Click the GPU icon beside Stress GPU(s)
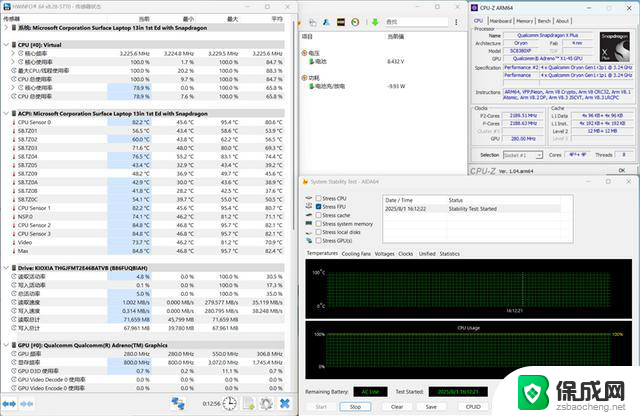The image size is (640, 416). click(x=309, y=240)
